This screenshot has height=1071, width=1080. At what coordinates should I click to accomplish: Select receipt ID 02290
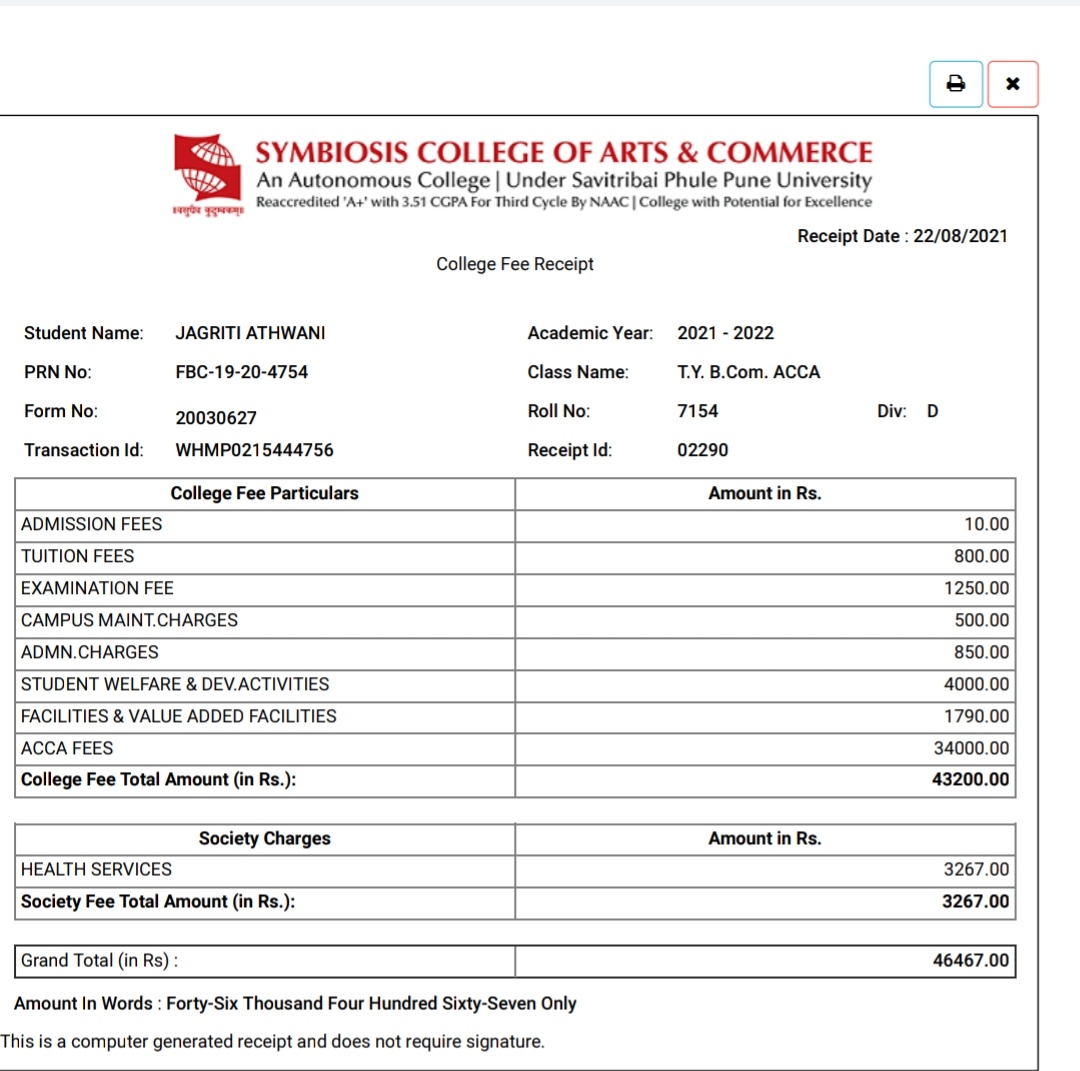(702, 450)
